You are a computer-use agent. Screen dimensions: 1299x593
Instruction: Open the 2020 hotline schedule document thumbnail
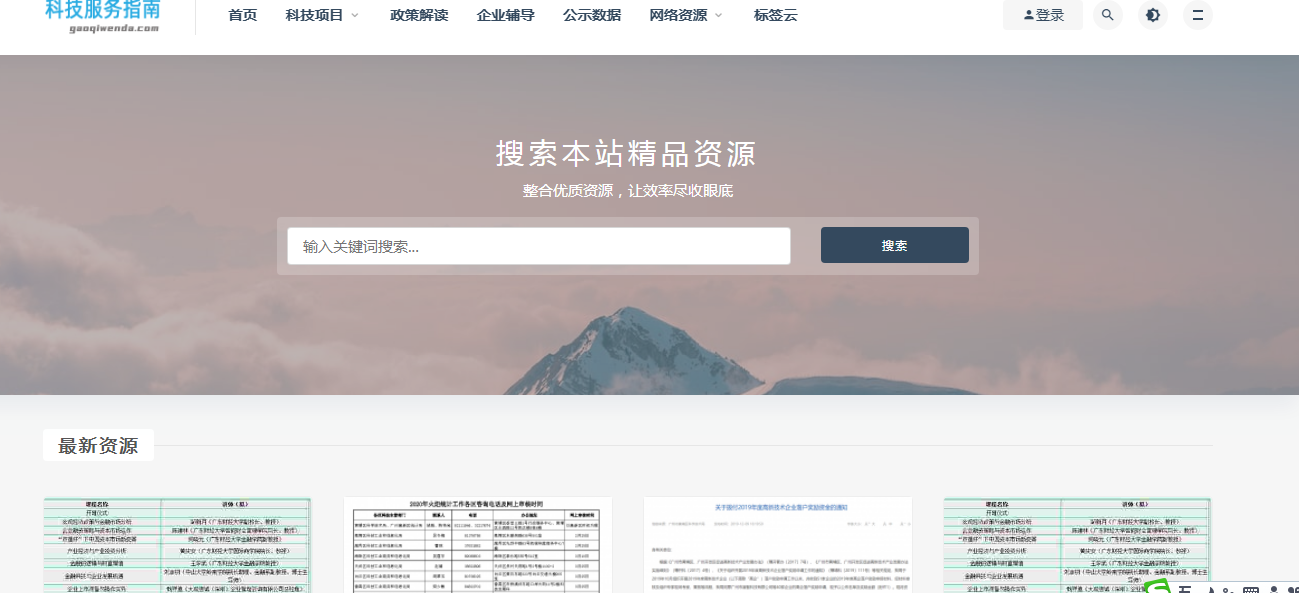pos(477,545)
